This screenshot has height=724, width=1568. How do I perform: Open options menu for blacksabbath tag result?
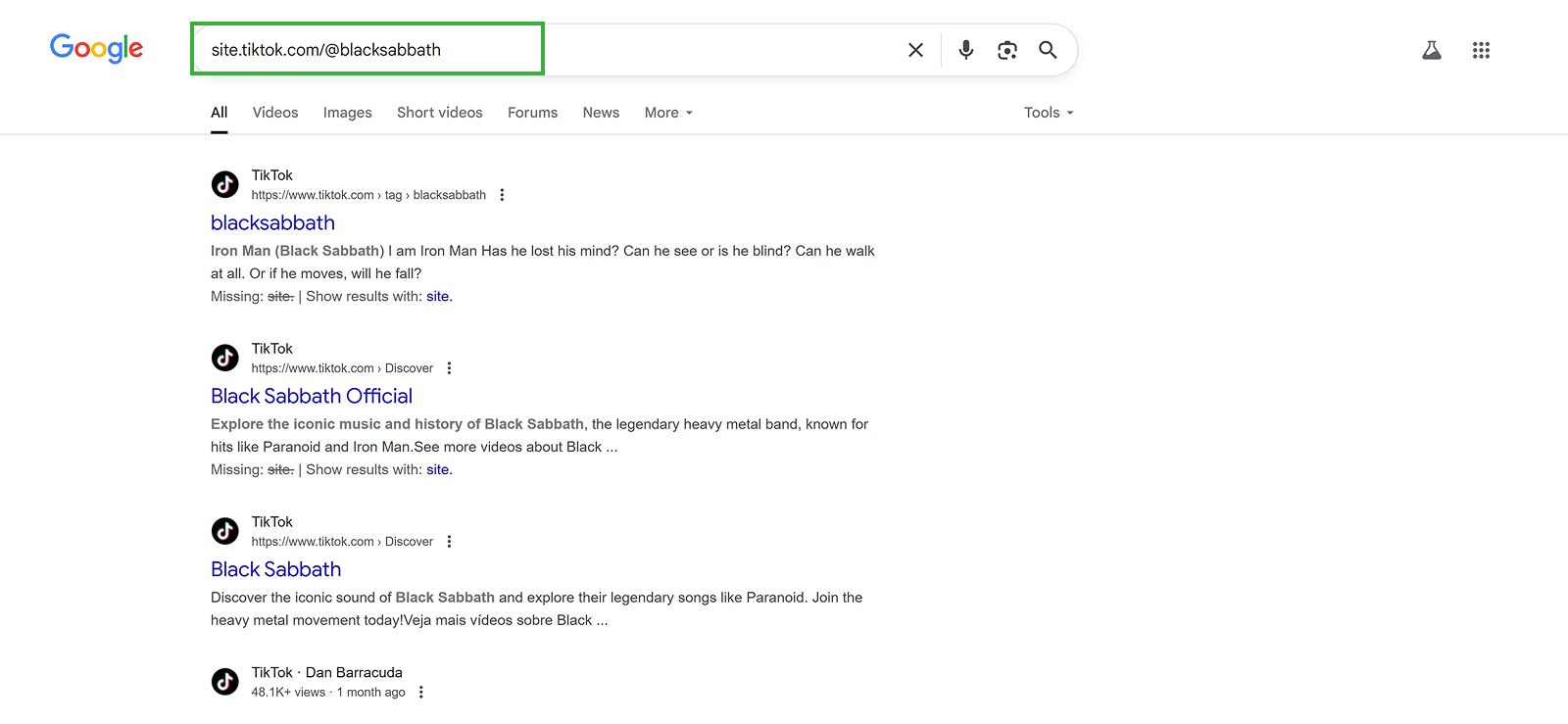(502, 195)
